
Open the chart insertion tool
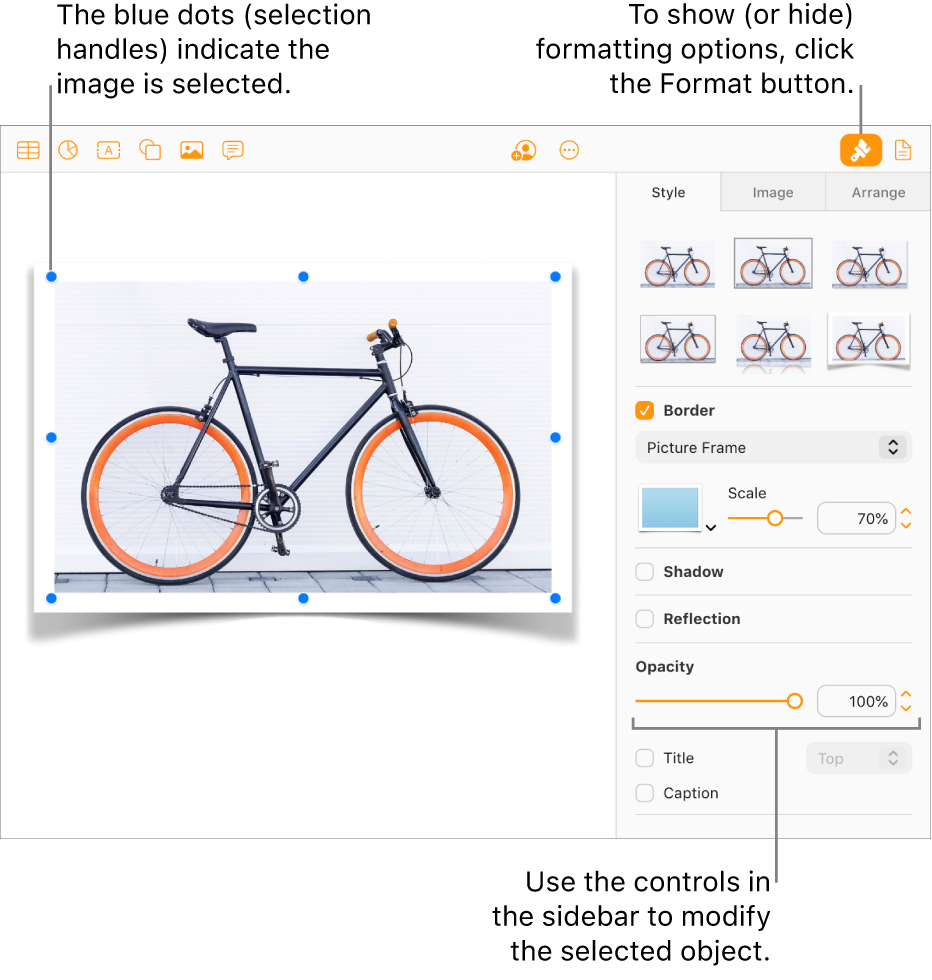coord(68,150)
